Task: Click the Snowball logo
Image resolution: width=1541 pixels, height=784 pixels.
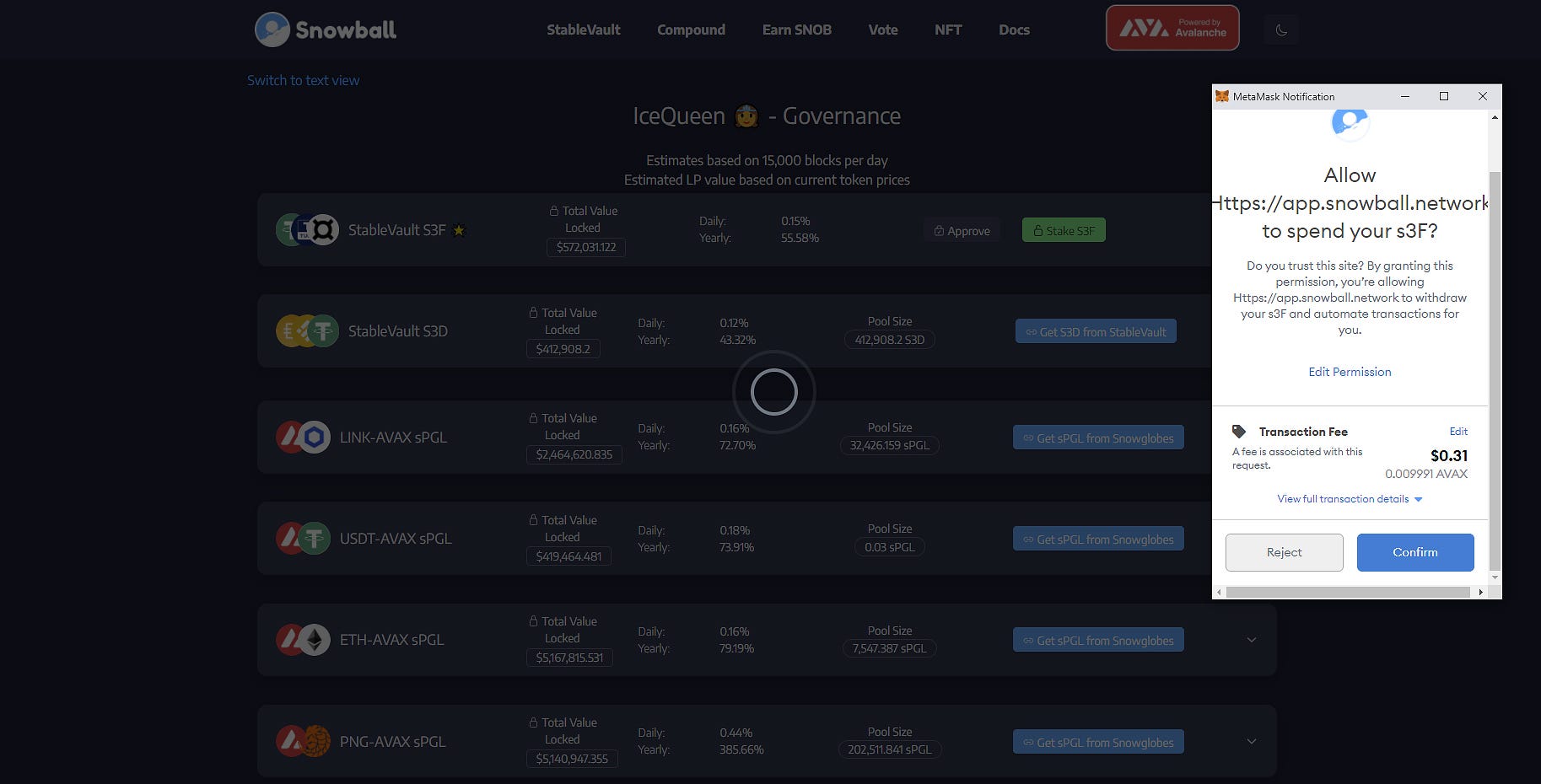Action: click(x=326, y=30)
